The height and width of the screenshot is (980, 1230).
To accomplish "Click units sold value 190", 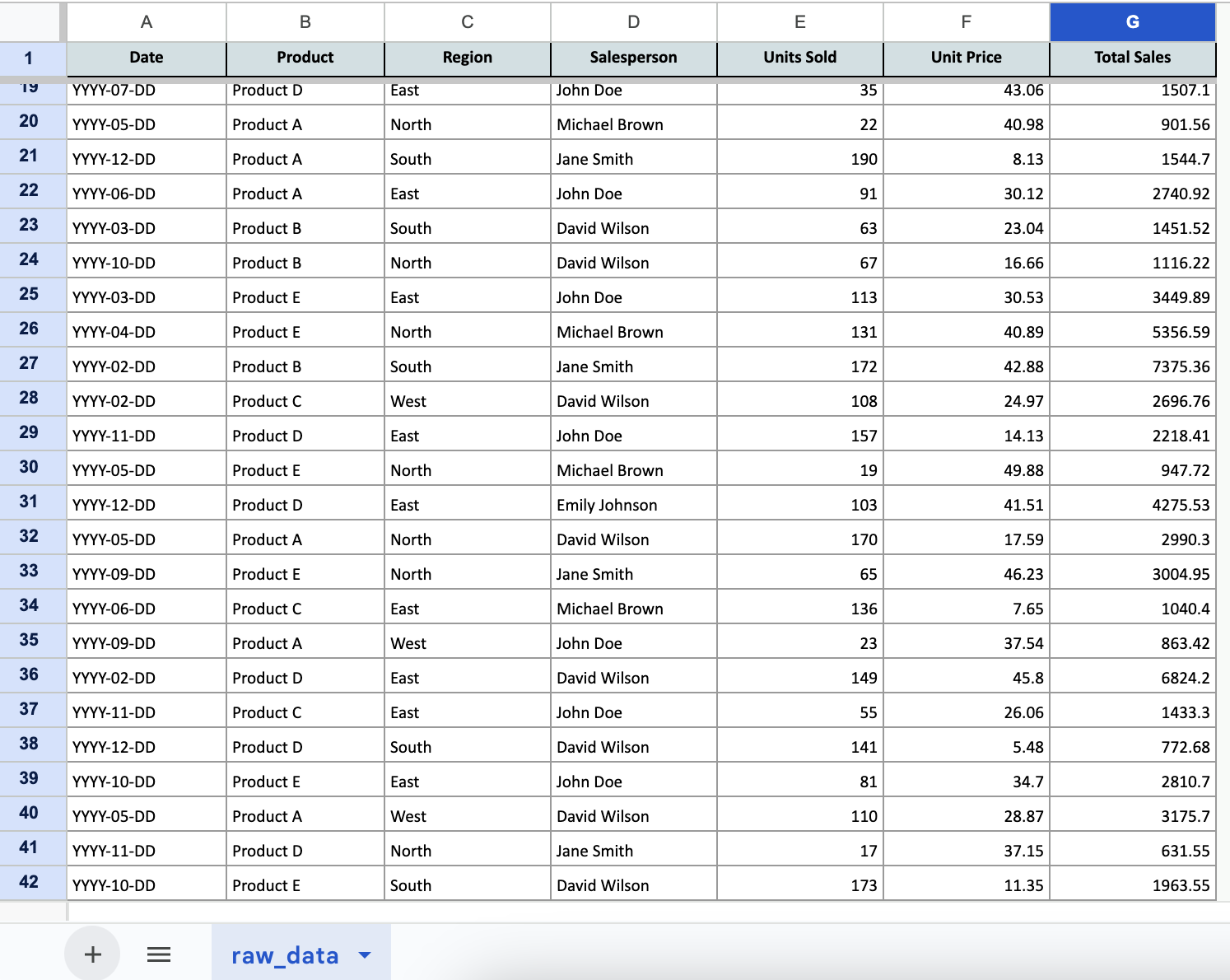I will click(800, 159).
